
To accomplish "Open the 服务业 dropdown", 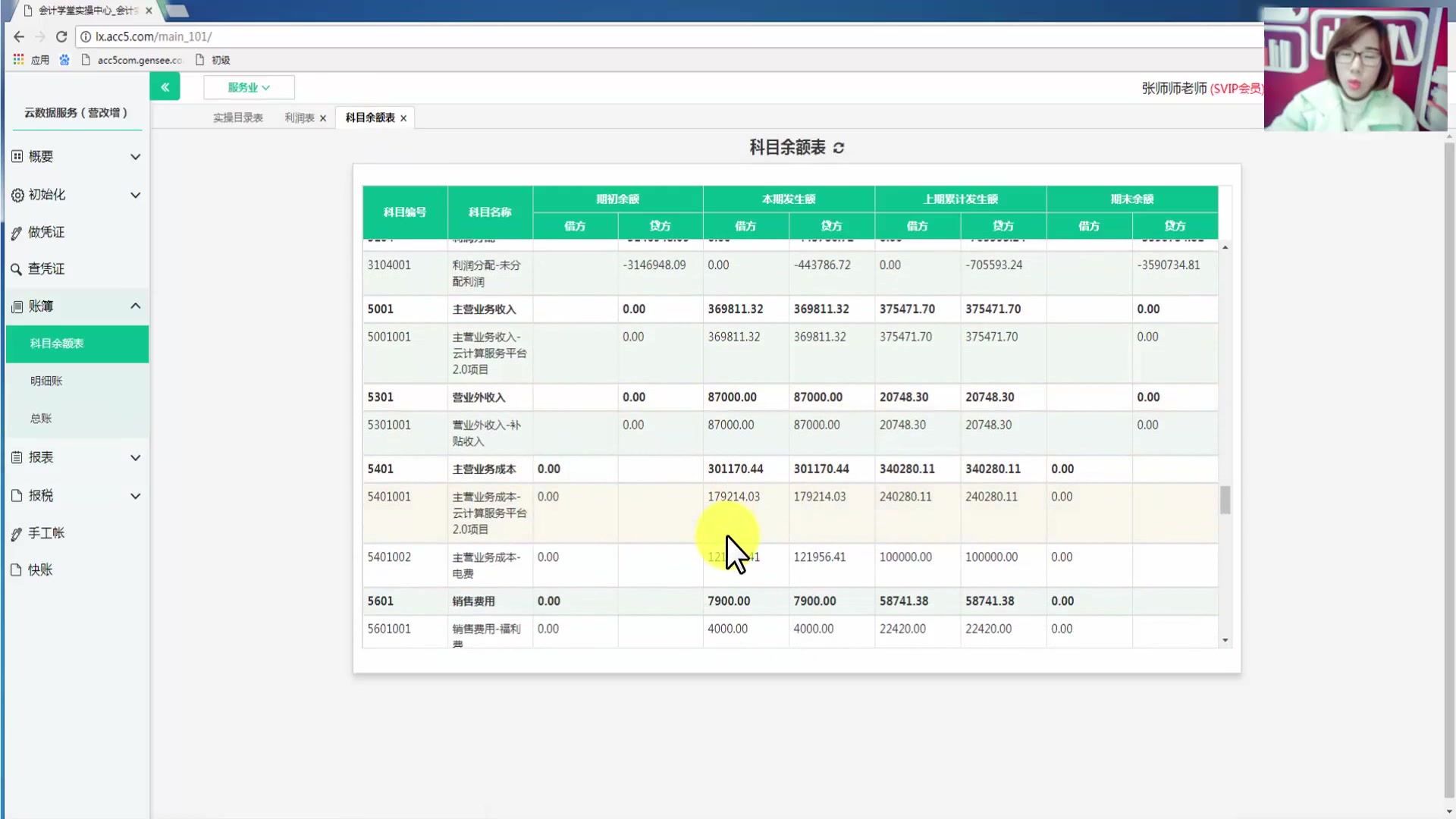I will [x=248, y=87].
